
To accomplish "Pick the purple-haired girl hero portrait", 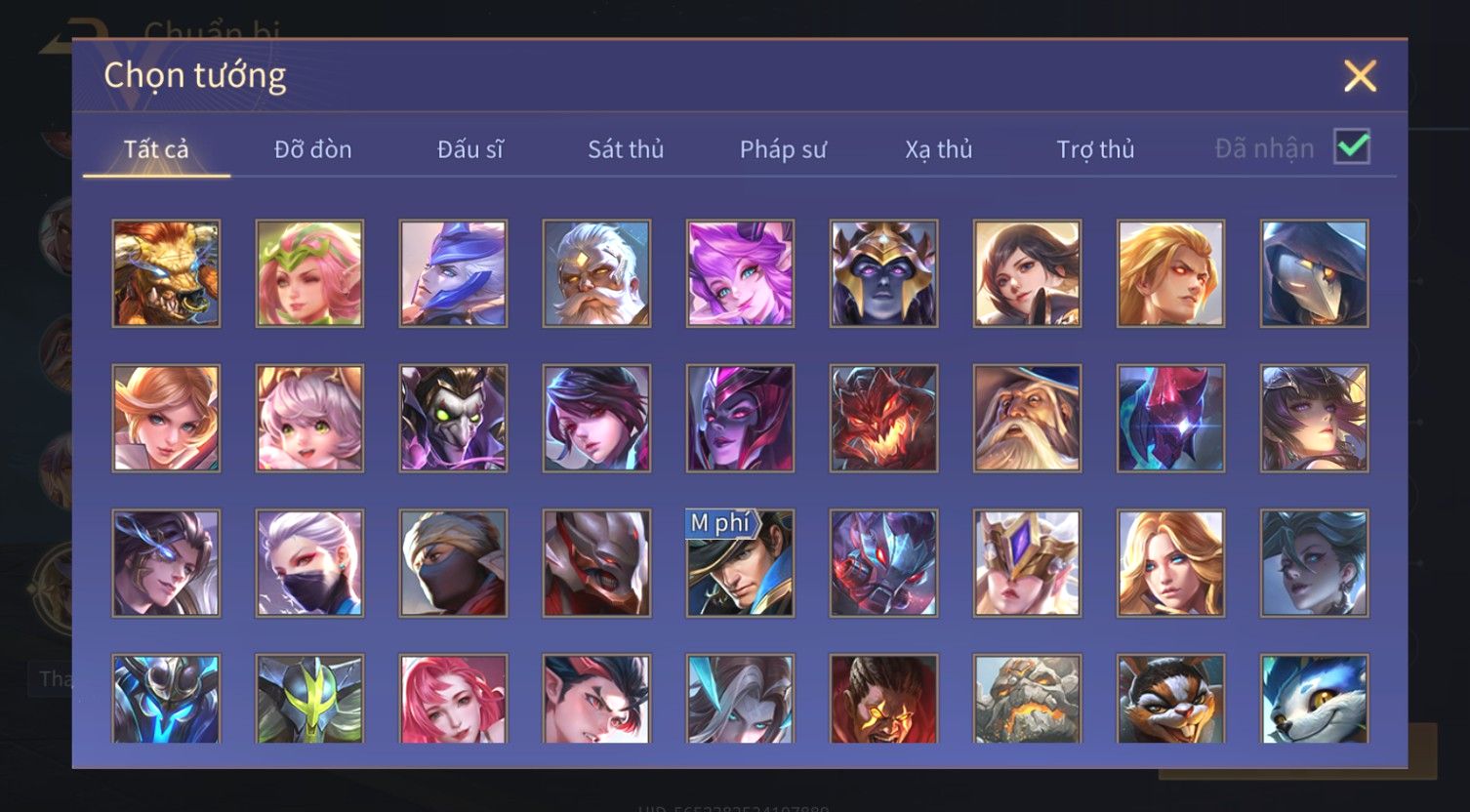I will point(740,273).
